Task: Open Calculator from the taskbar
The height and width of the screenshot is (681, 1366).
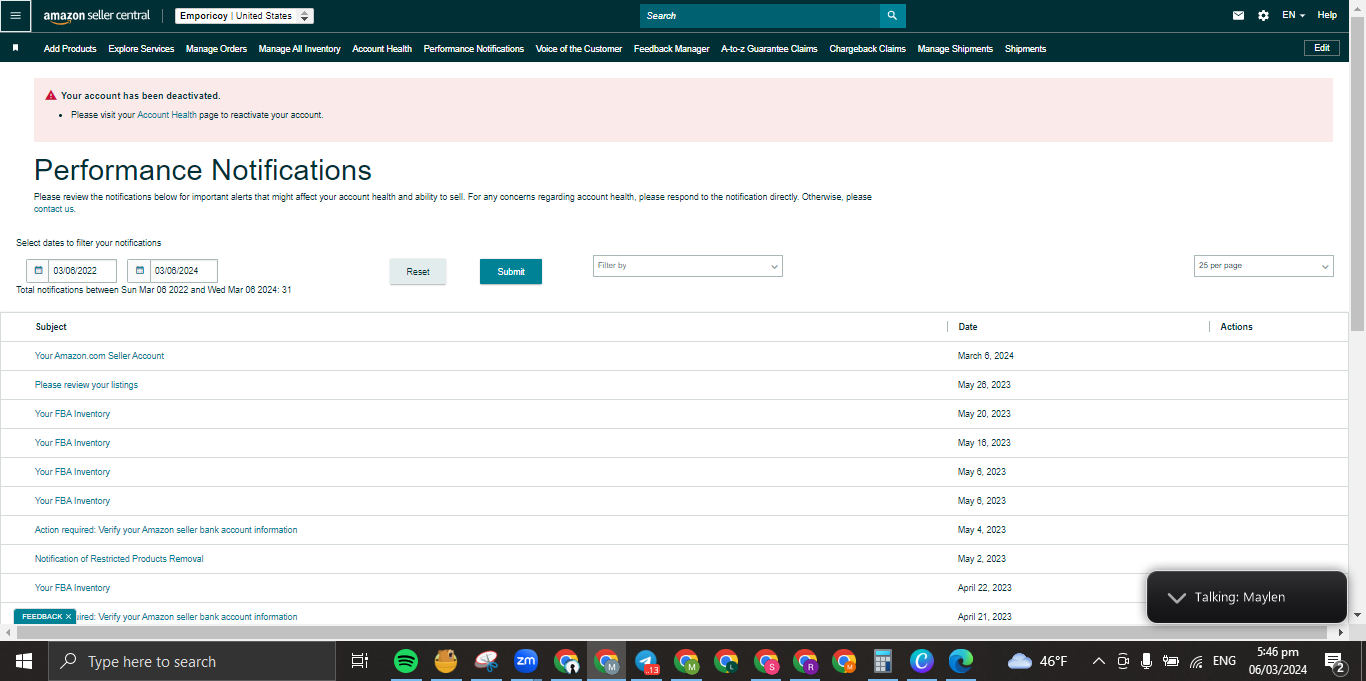Action: (x=883, y=661)
